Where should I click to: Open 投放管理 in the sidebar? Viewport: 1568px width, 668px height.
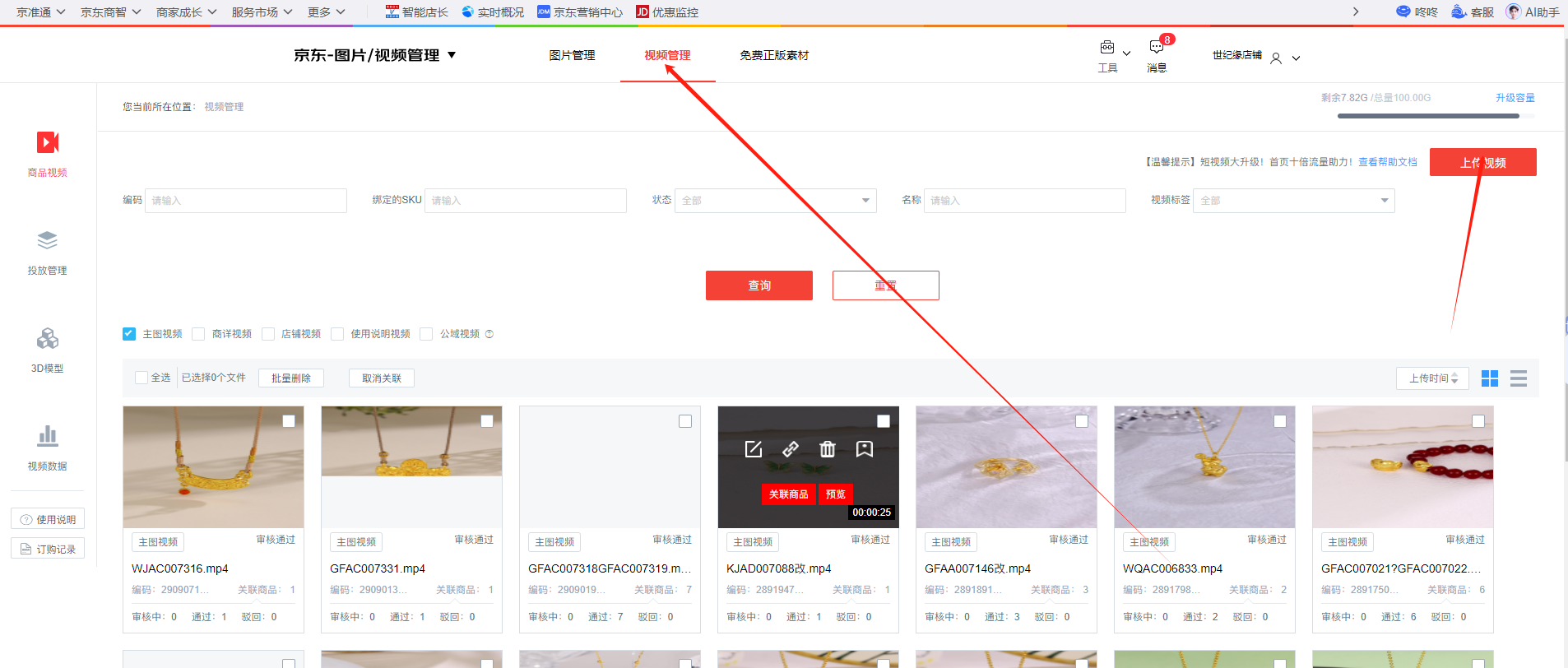(48, 241)
